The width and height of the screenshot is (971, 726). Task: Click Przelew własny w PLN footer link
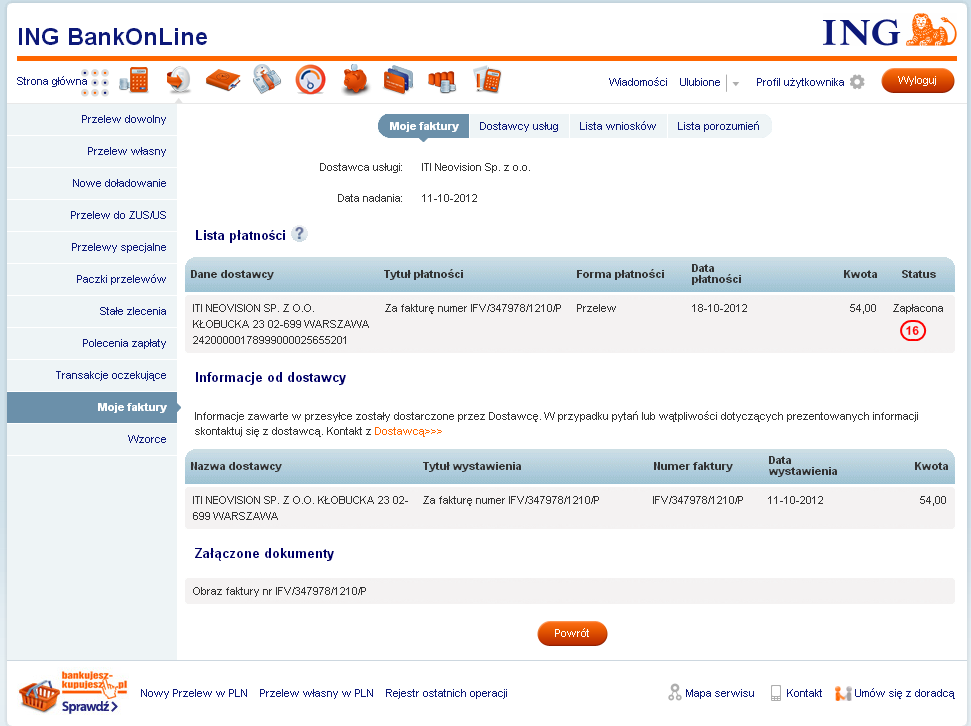coord(316,693)
